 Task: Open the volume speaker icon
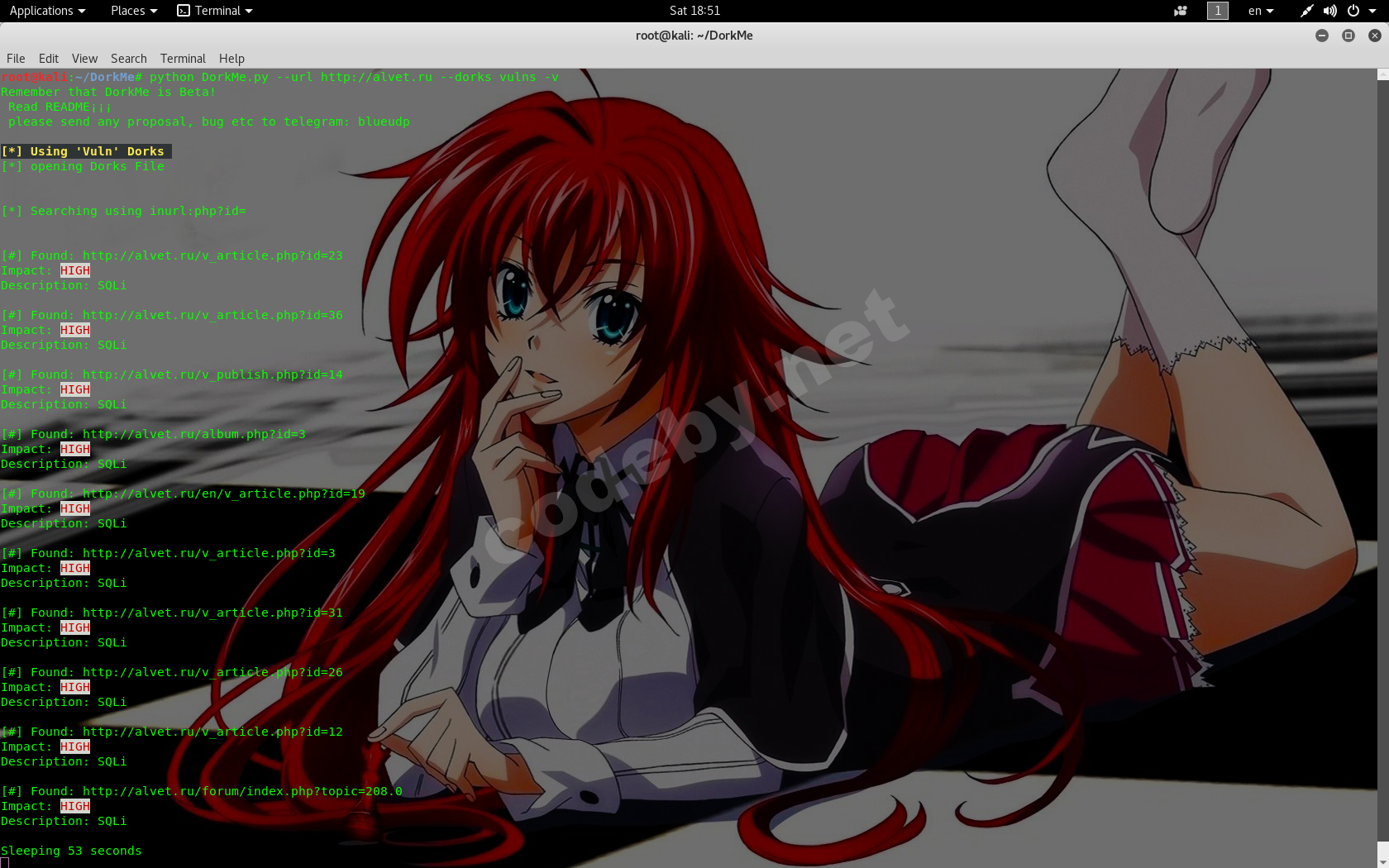(x=1329, y=11)
